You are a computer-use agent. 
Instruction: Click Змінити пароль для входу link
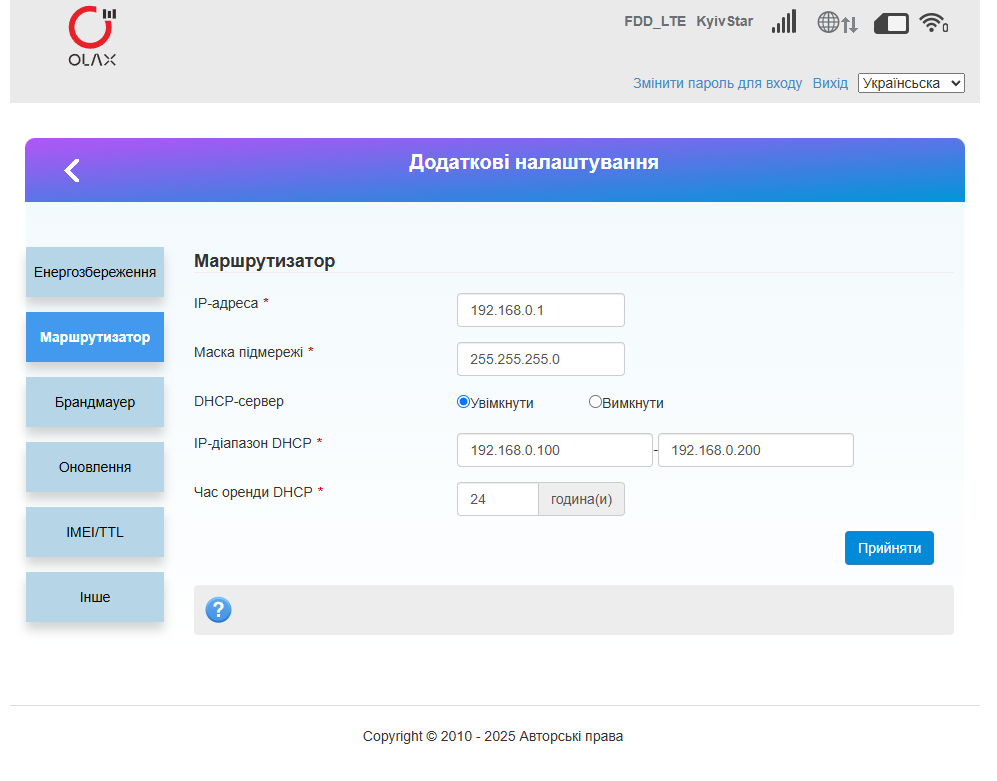[x=717, y=83]
